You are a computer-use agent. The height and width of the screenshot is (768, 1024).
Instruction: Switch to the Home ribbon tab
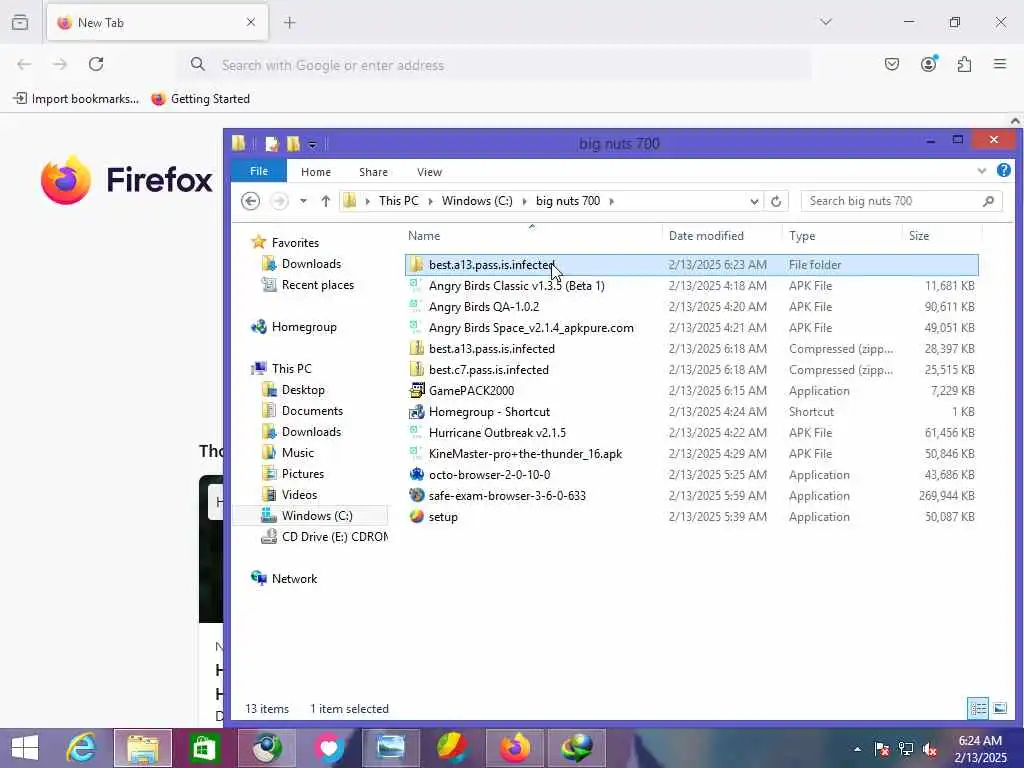(316, 172)
